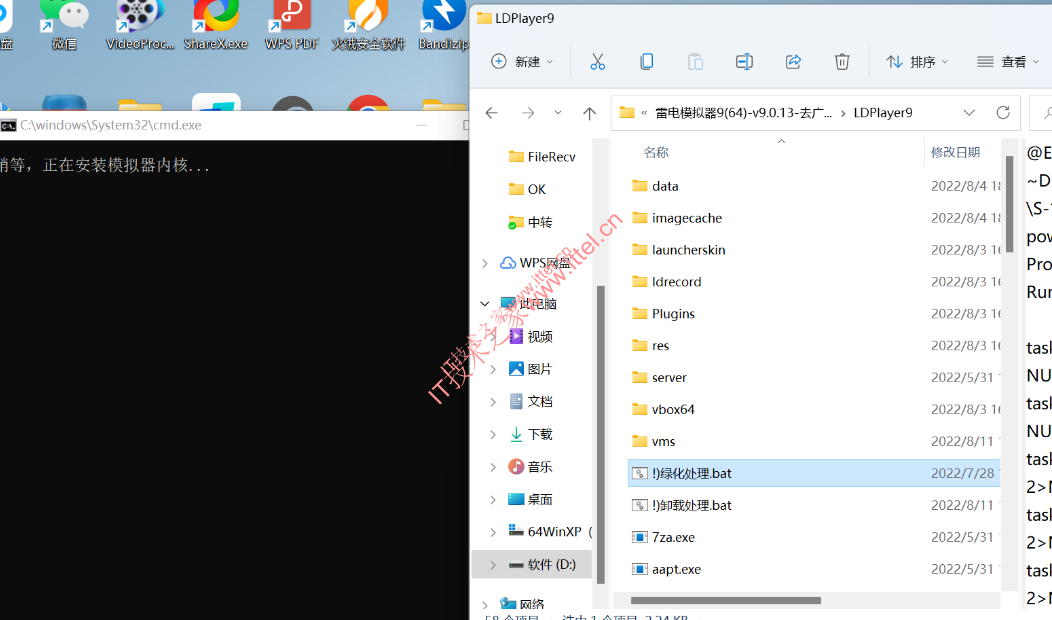Open the 查看 (View) dropdown
1052x620 pixels.
pyautogui.click(x=1008, y=62)
